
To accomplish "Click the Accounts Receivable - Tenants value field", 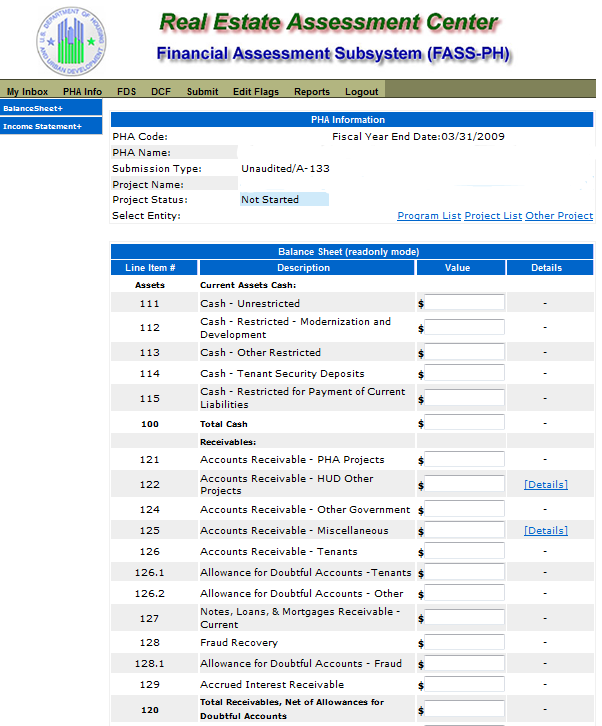I will (464, 552).
